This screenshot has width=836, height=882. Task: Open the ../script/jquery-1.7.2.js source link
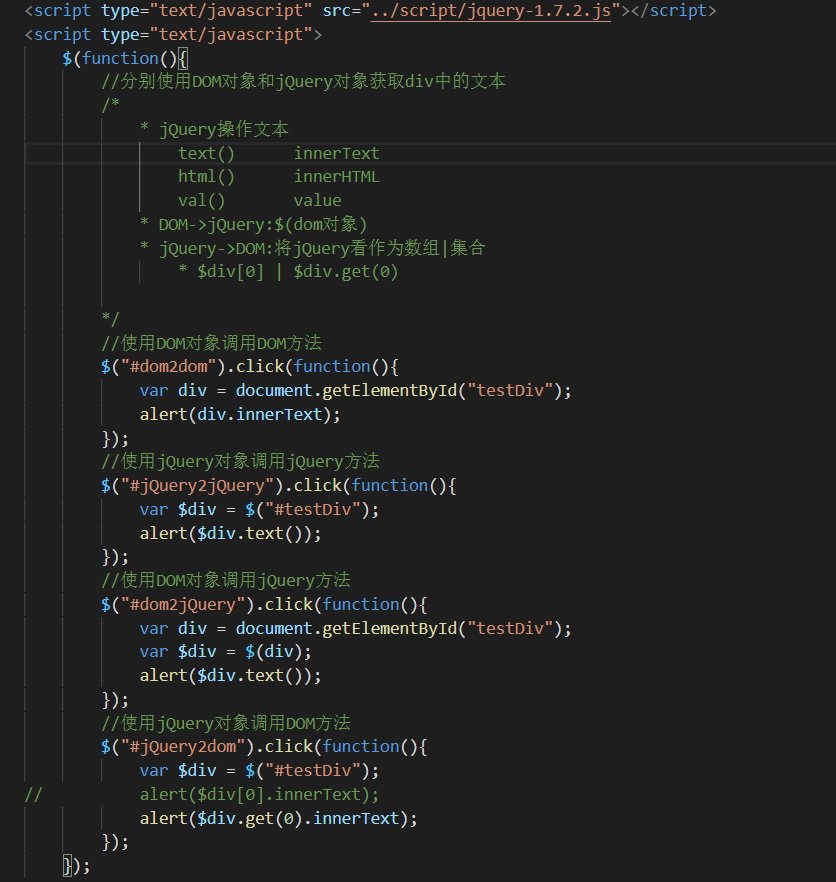[x=491, y=11]
